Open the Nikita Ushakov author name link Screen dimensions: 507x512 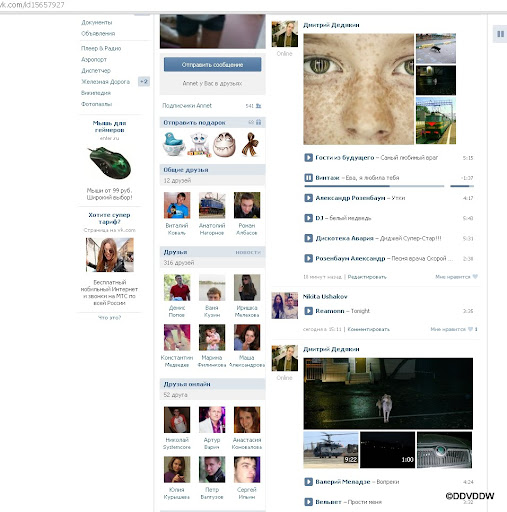click(x=325, y=296)
